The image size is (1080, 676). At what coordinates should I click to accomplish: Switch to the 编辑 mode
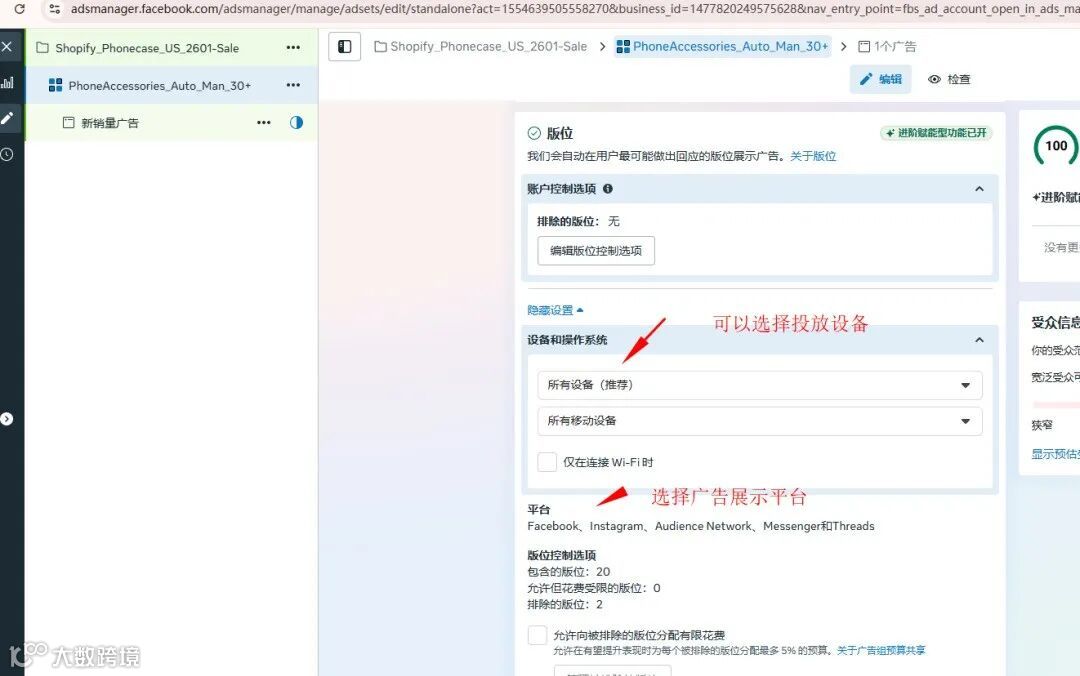click(880, 79)
